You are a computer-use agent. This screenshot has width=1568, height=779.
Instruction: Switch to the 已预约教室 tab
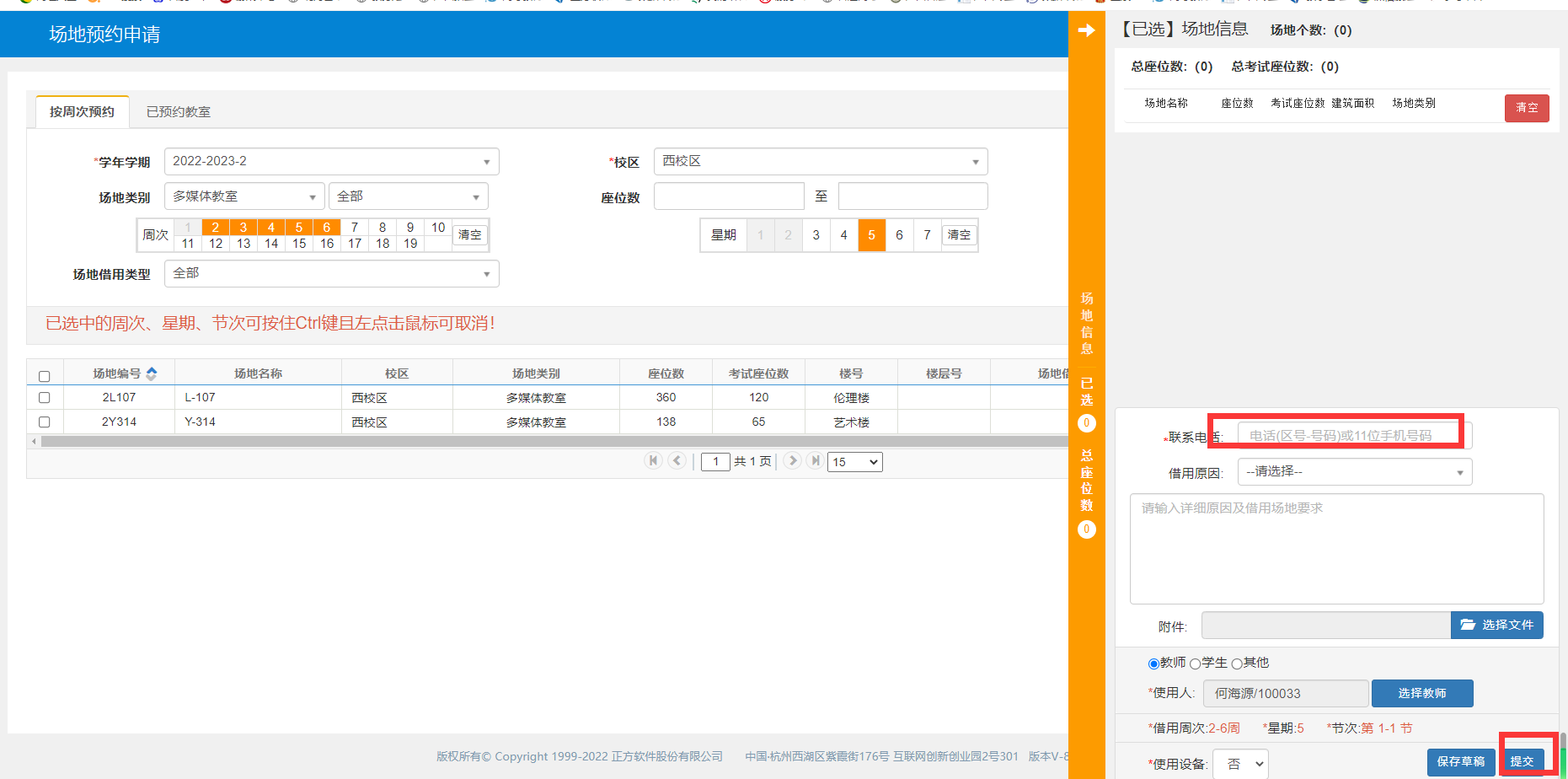click(179, 112)
